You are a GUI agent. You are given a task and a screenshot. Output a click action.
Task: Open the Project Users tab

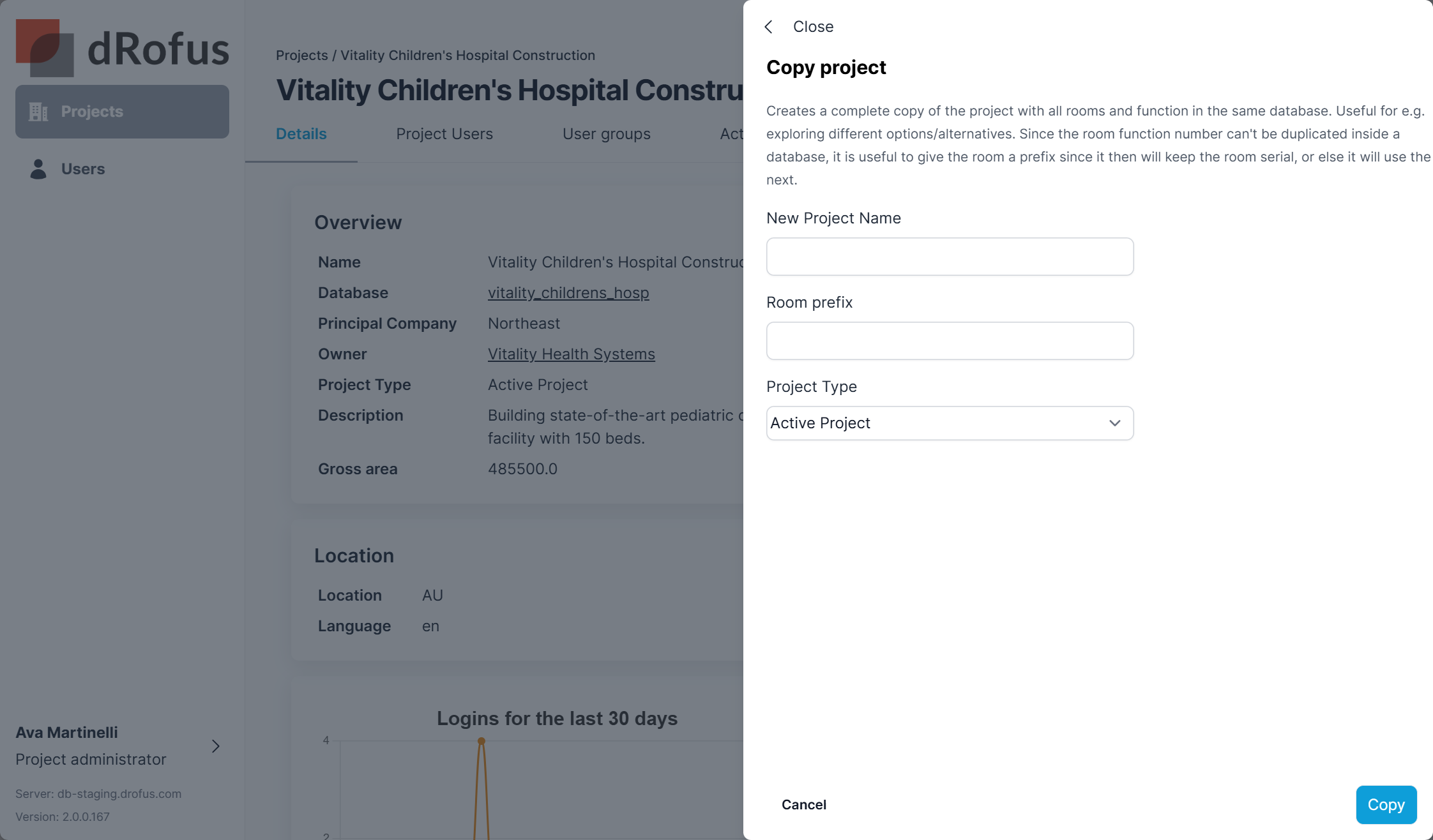[x=444, y=134]
